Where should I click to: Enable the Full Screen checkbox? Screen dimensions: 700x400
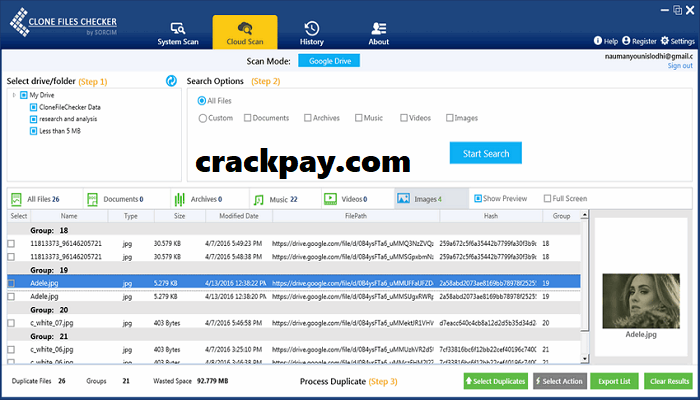coord(547,198)
